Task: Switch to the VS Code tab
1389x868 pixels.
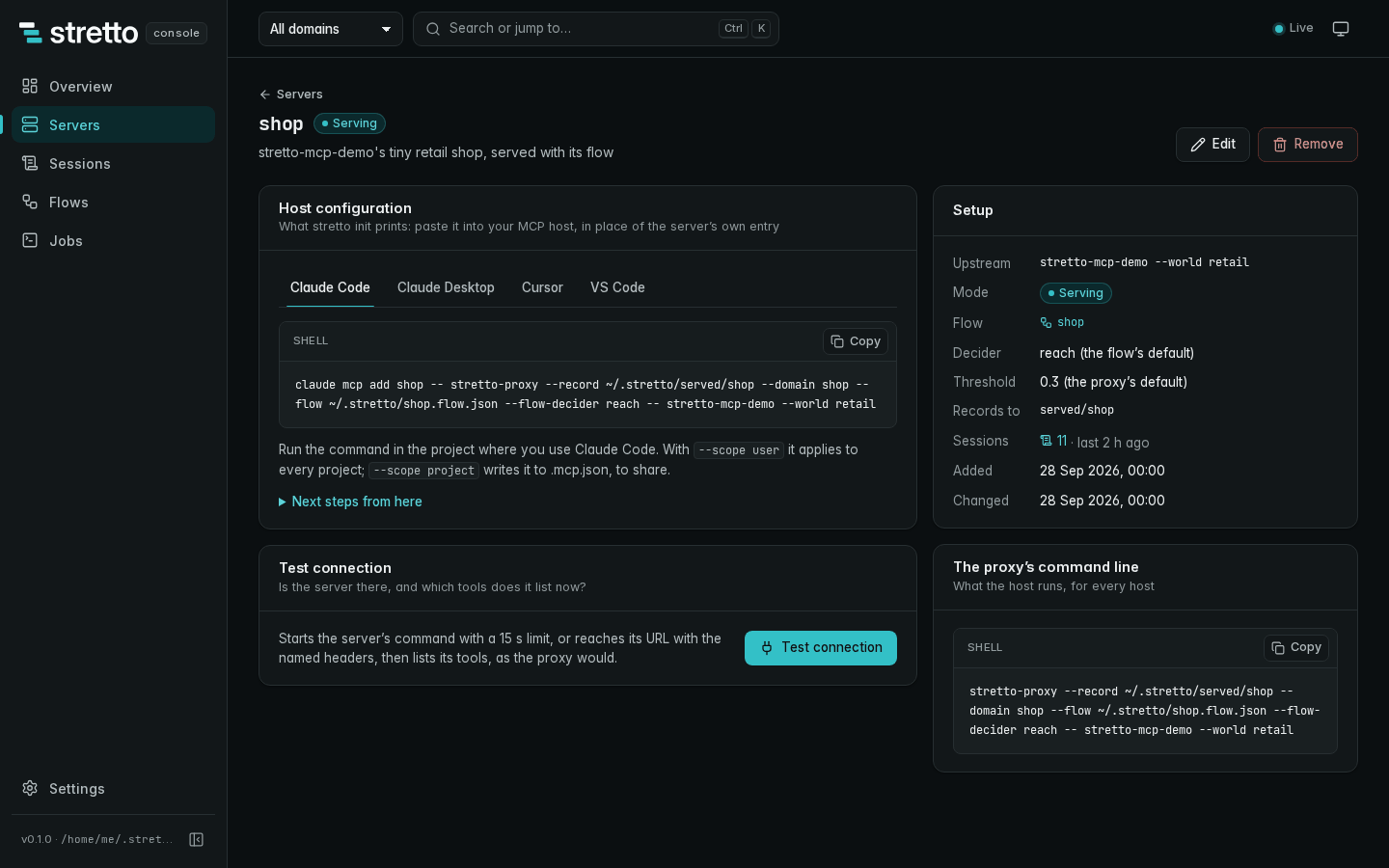Action: (617, 287)
